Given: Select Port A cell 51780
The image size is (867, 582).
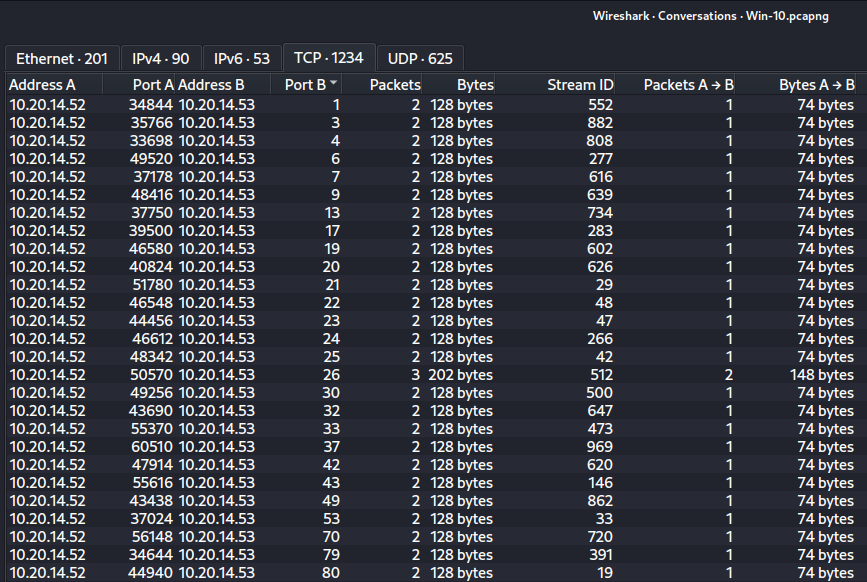Looking at the screenshot, I should click(152, 285).
